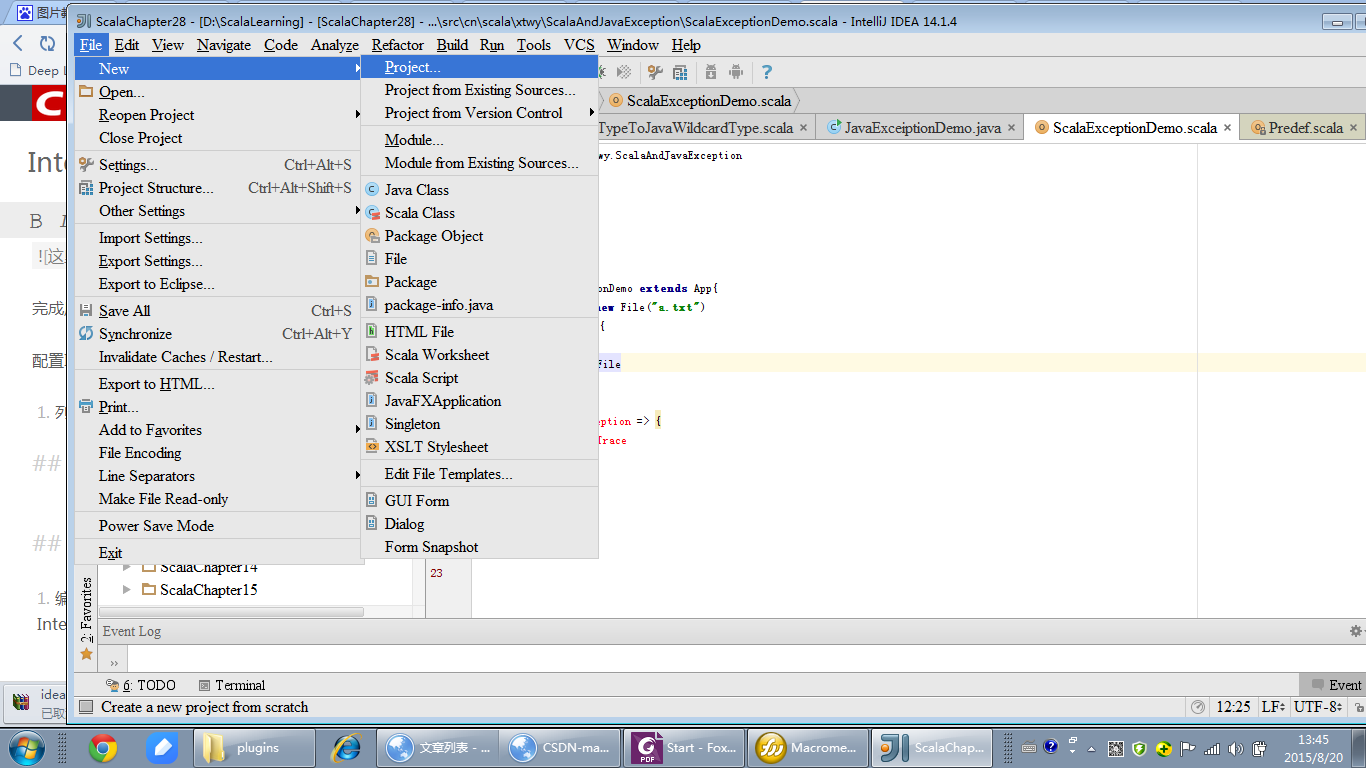Screen dimensions: 1366x768
Task: Create a new HTML File
Action: click(479, 332)
